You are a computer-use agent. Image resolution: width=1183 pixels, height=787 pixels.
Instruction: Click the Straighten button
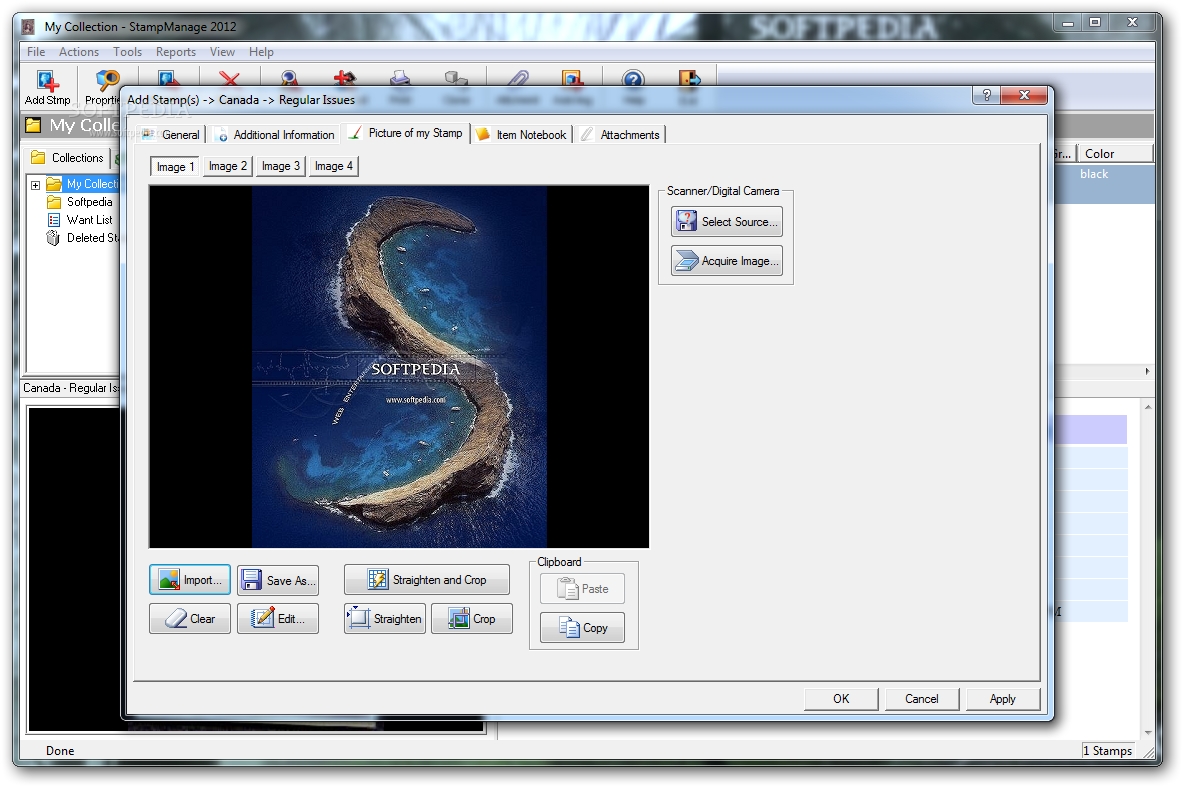[385, 619]
